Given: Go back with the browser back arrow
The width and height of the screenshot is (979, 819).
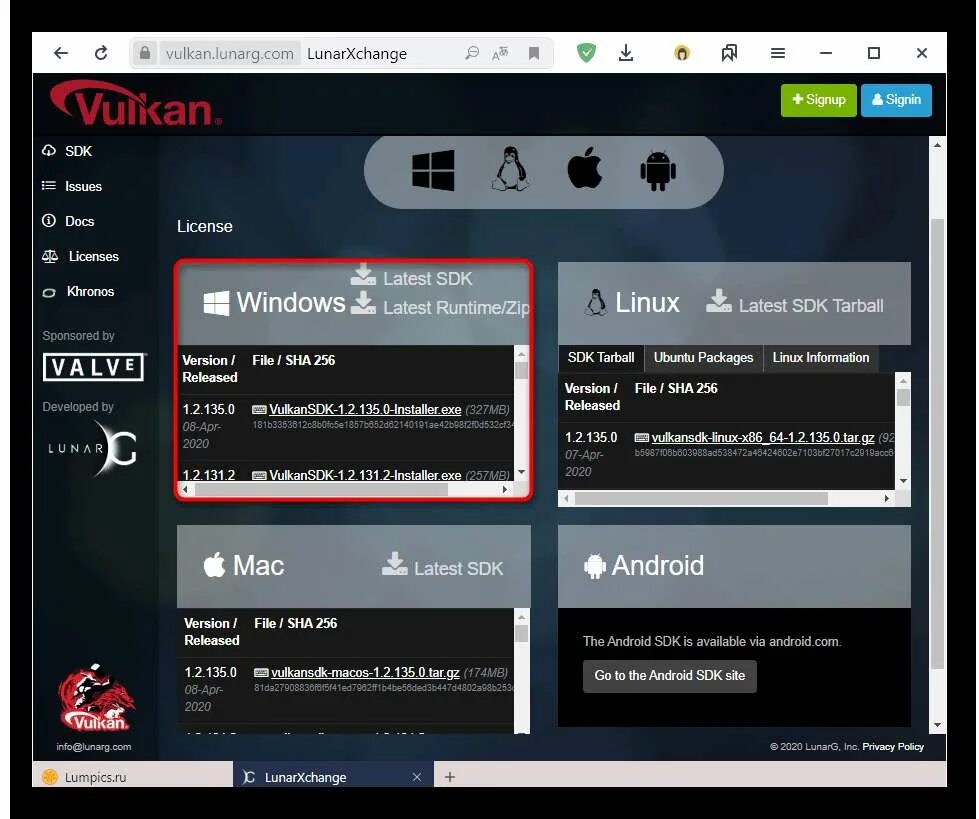Looking at the screenshot, I should (61, 53).
